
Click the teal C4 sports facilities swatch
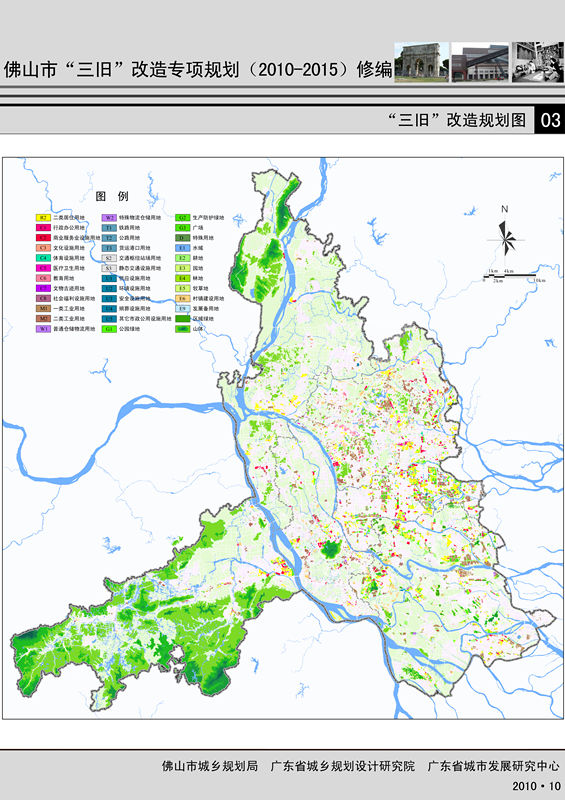pos(43,258)
